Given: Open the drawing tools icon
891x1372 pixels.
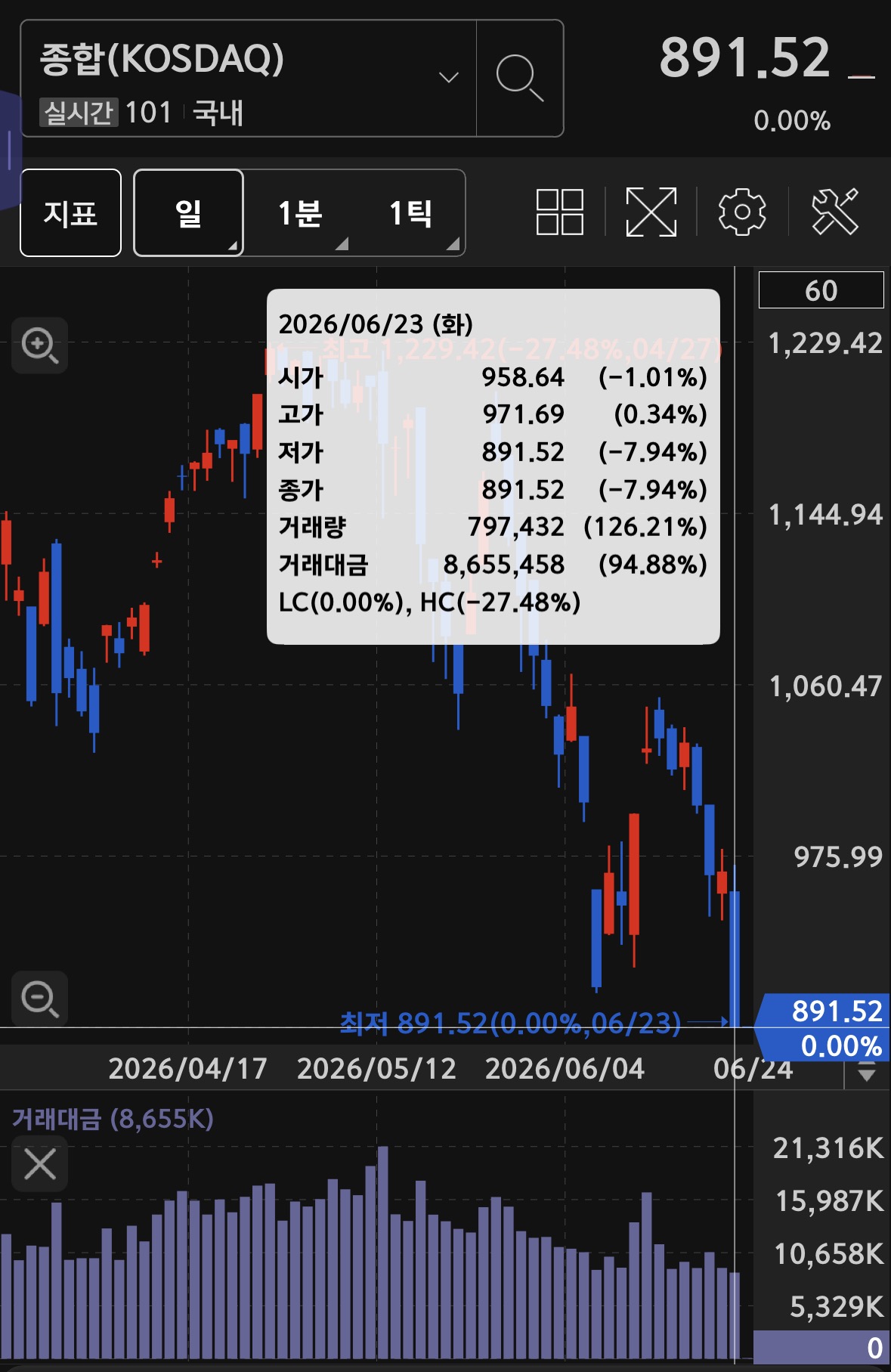Looking at the screenshot, I should click(x=835, y=212).
